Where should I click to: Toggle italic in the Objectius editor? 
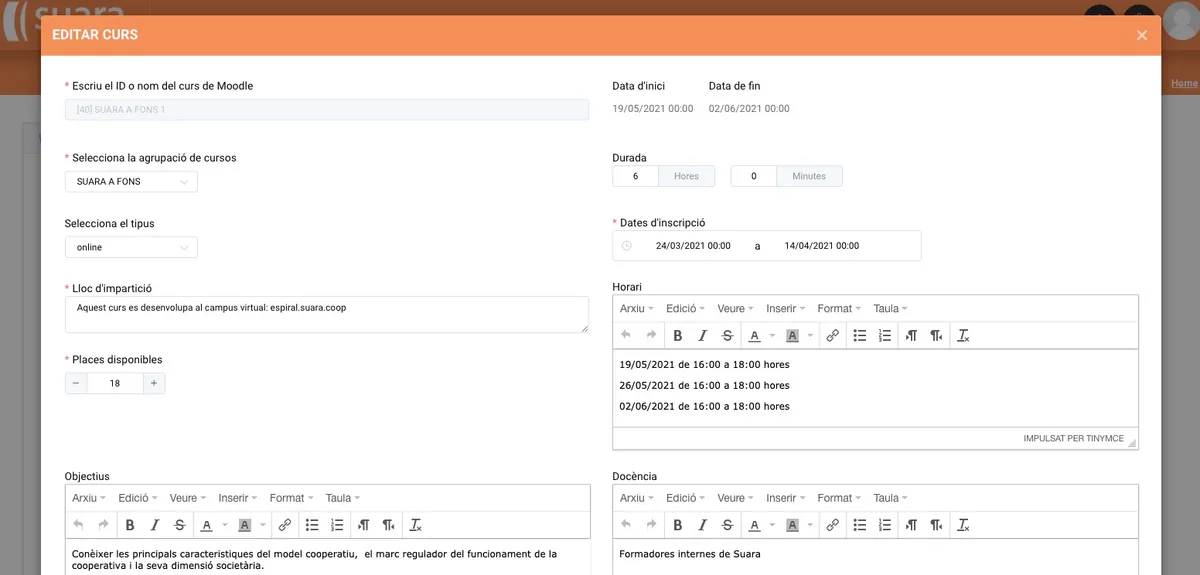[x=155, y=525]
